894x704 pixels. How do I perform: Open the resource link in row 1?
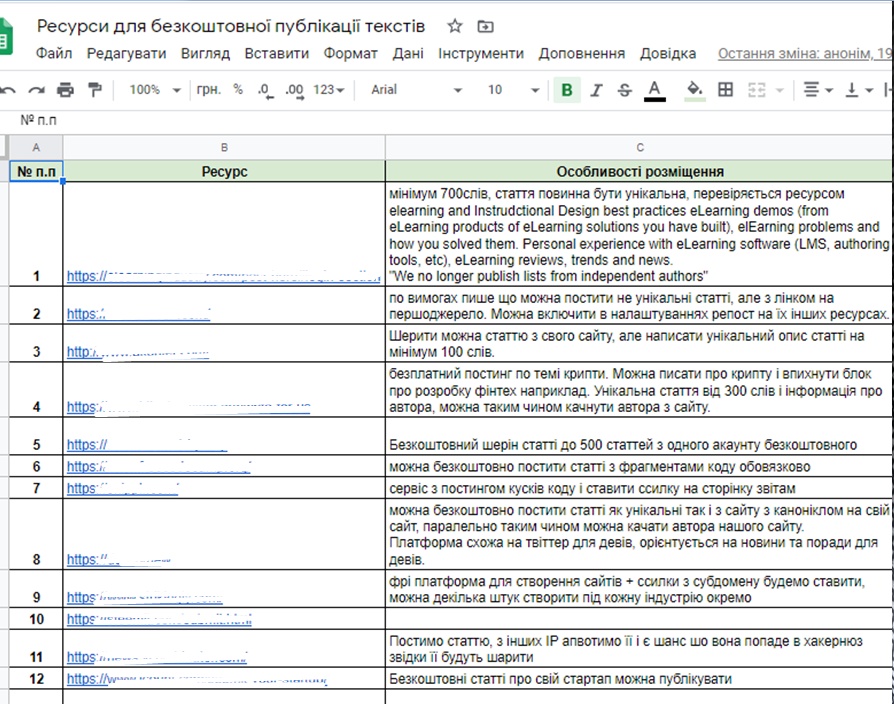point(224,276)
